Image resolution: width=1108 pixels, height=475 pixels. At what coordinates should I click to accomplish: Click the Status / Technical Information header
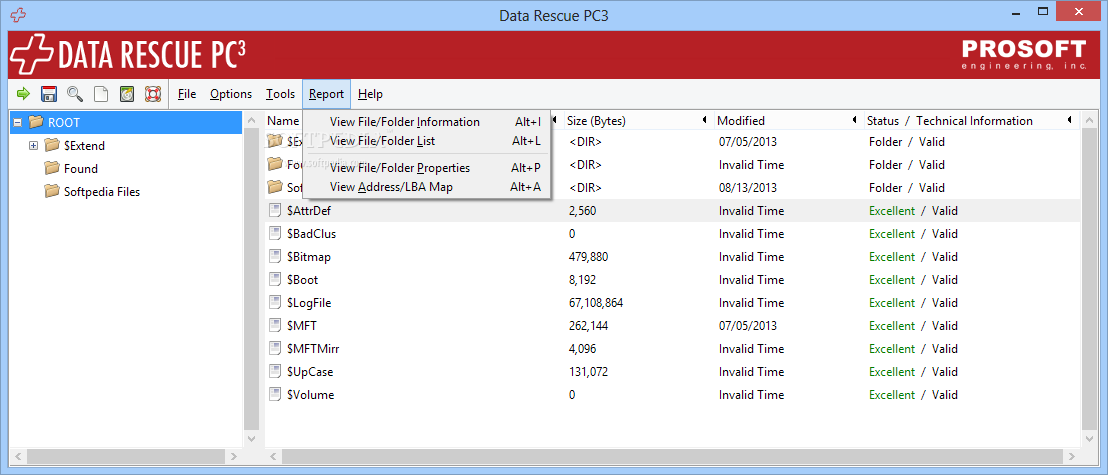point(950,121)
